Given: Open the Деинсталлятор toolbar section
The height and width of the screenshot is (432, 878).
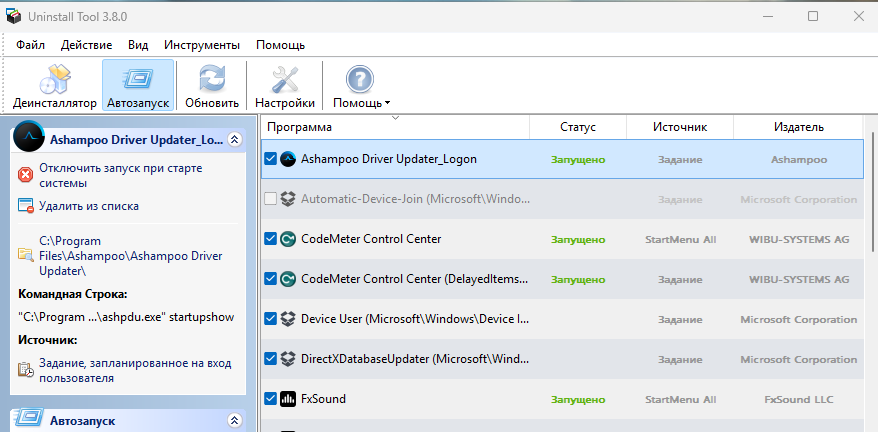Looking at the screenshot, I should (55, 86).
